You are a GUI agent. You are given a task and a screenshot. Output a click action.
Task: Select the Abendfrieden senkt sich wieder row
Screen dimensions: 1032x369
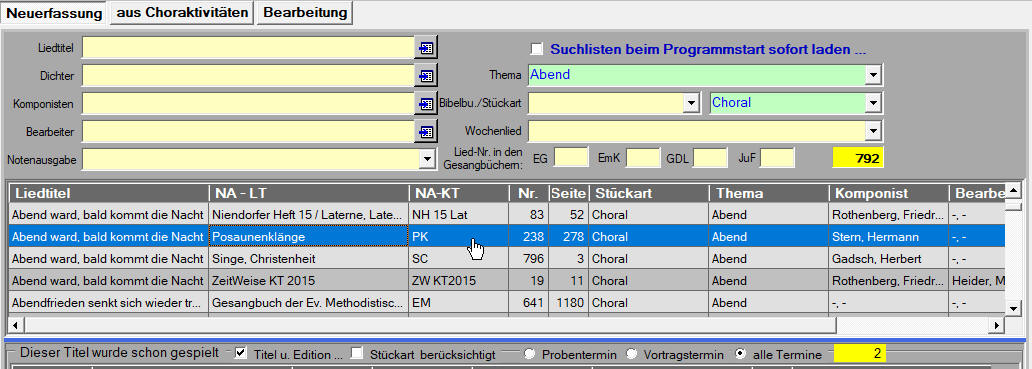[507, 303]
